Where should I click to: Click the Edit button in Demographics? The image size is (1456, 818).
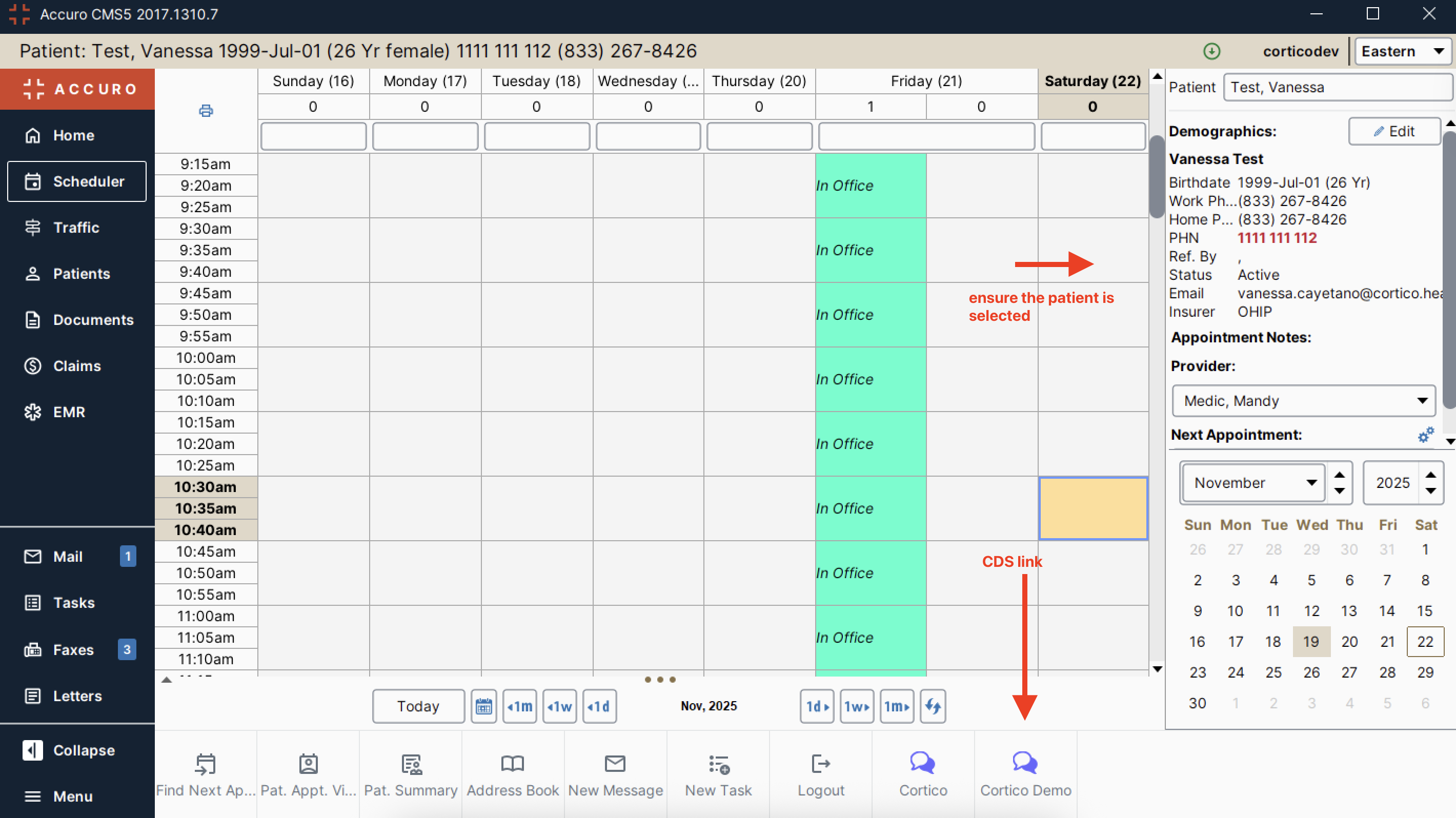click(x=1394, y=131)
